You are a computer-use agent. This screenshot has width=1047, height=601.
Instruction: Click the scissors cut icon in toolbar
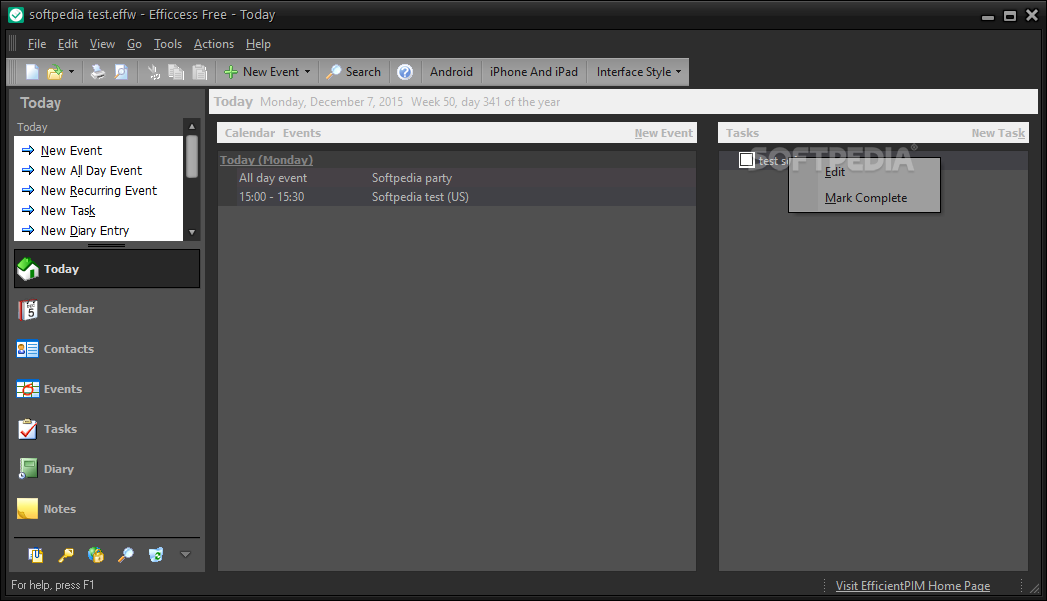tap(154, 72)
